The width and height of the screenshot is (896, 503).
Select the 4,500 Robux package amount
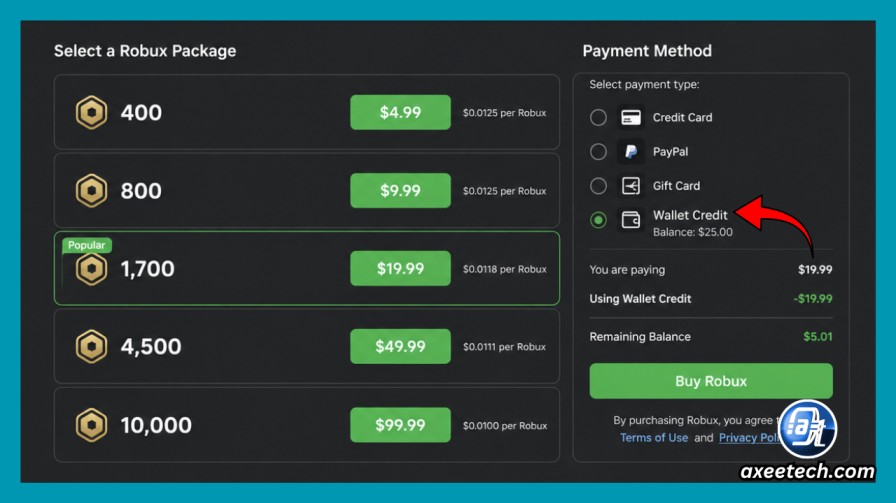[x=151, y=347]
